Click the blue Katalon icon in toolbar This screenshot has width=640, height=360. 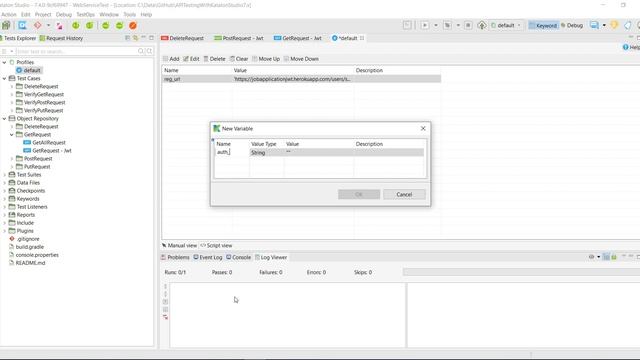click(x=22, y=25)
